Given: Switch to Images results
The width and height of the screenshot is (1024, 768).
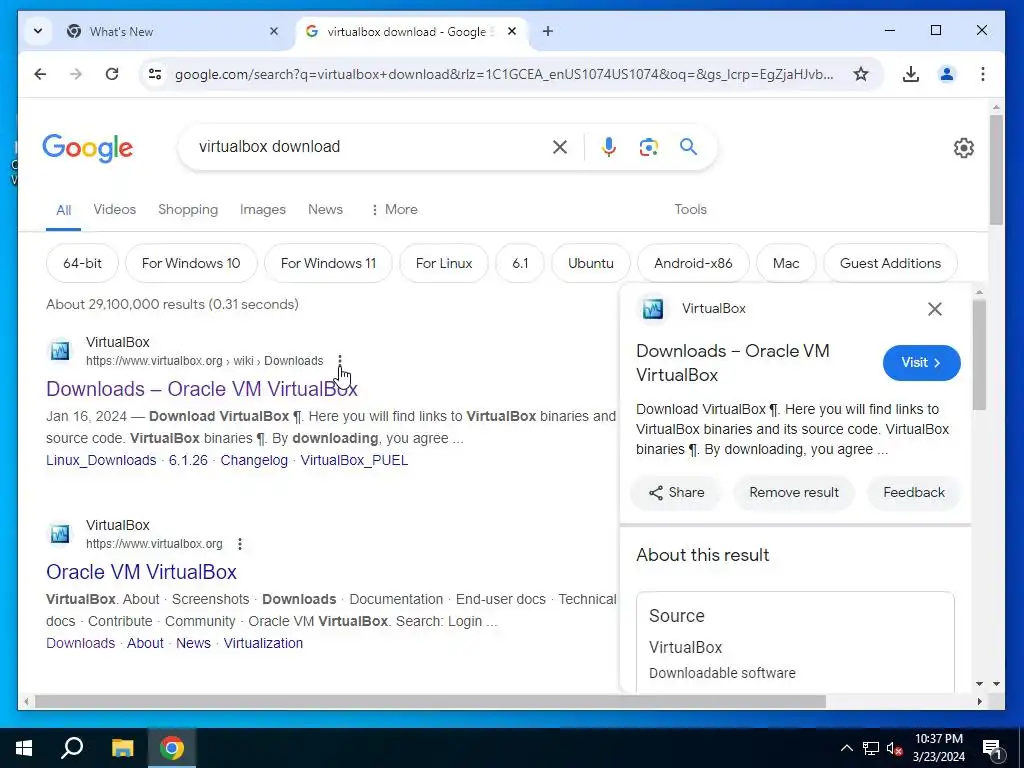Looking at the screenshot, I should 263,210.
